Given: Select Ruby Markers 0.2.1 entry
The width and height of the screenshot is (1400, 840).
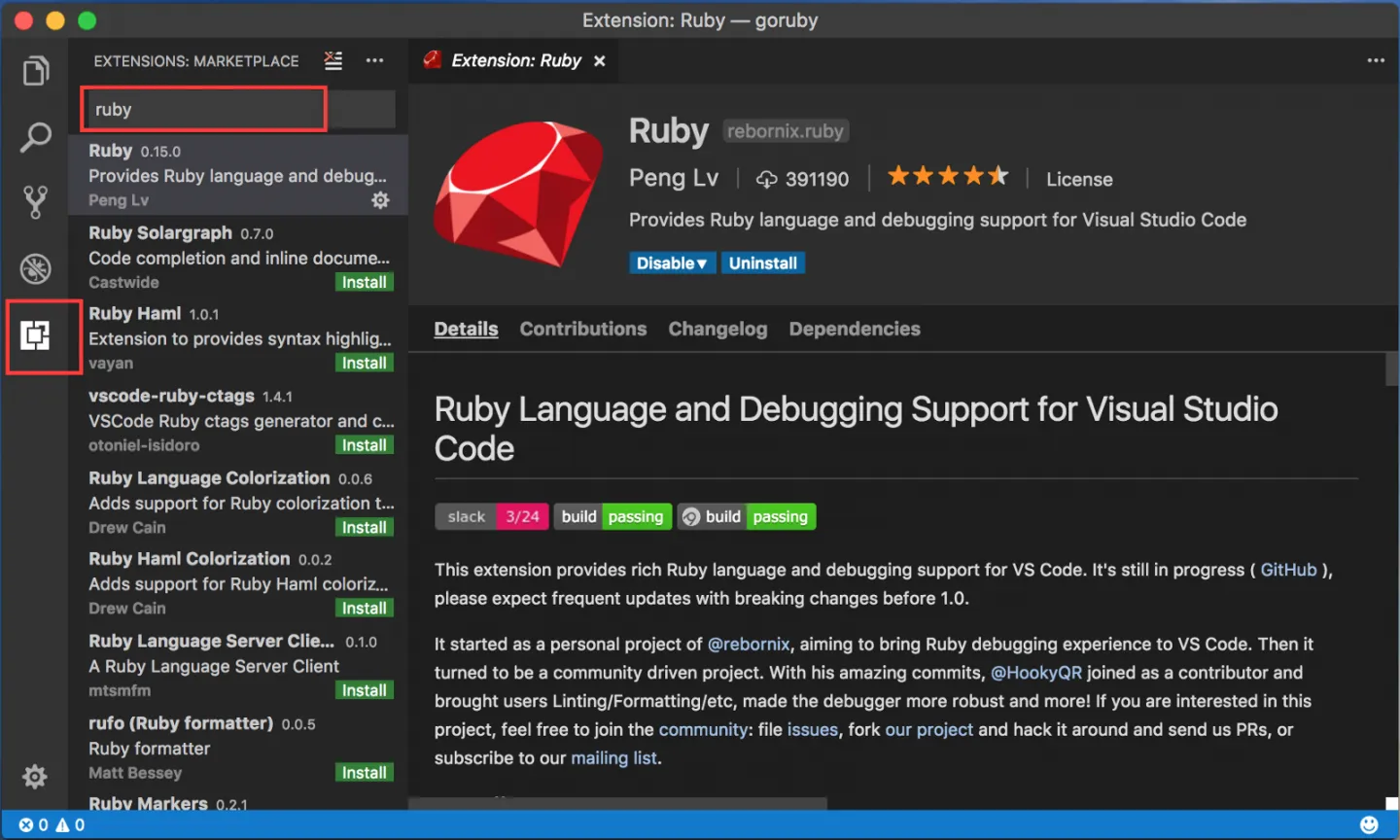Looking at the screenshot, I should [238, 800].
